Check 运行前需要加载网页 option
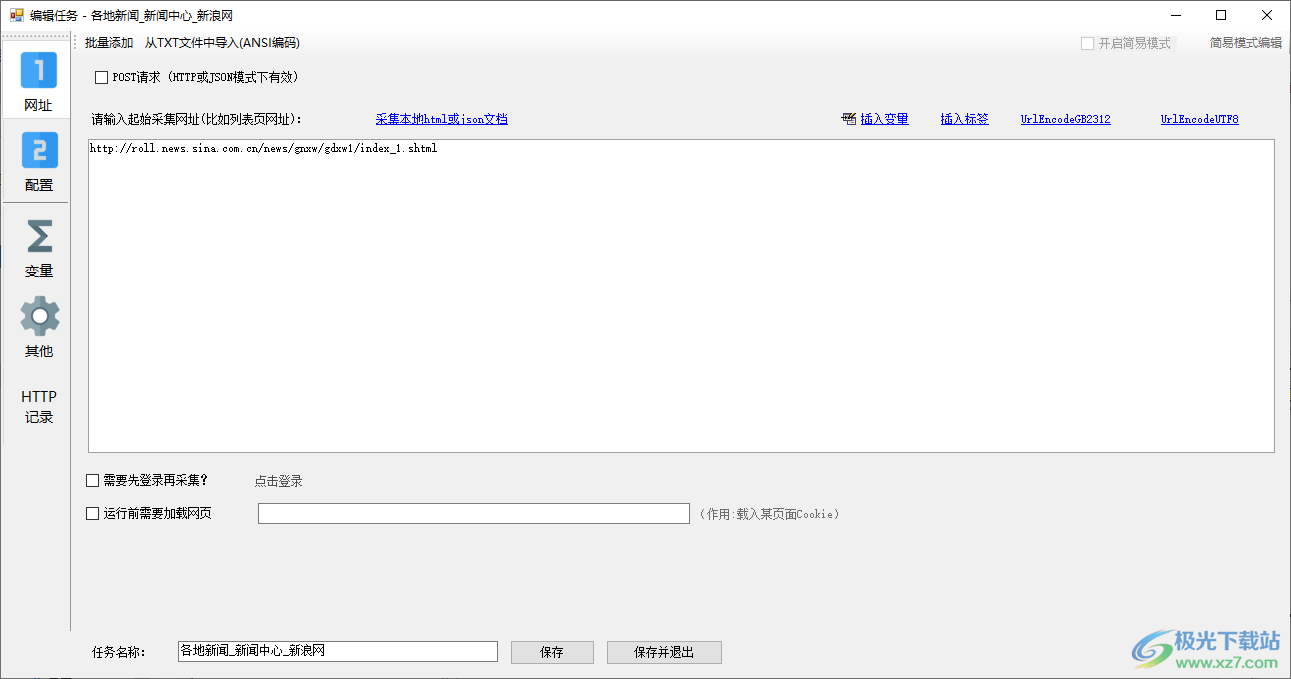 (x=93, y=514)
